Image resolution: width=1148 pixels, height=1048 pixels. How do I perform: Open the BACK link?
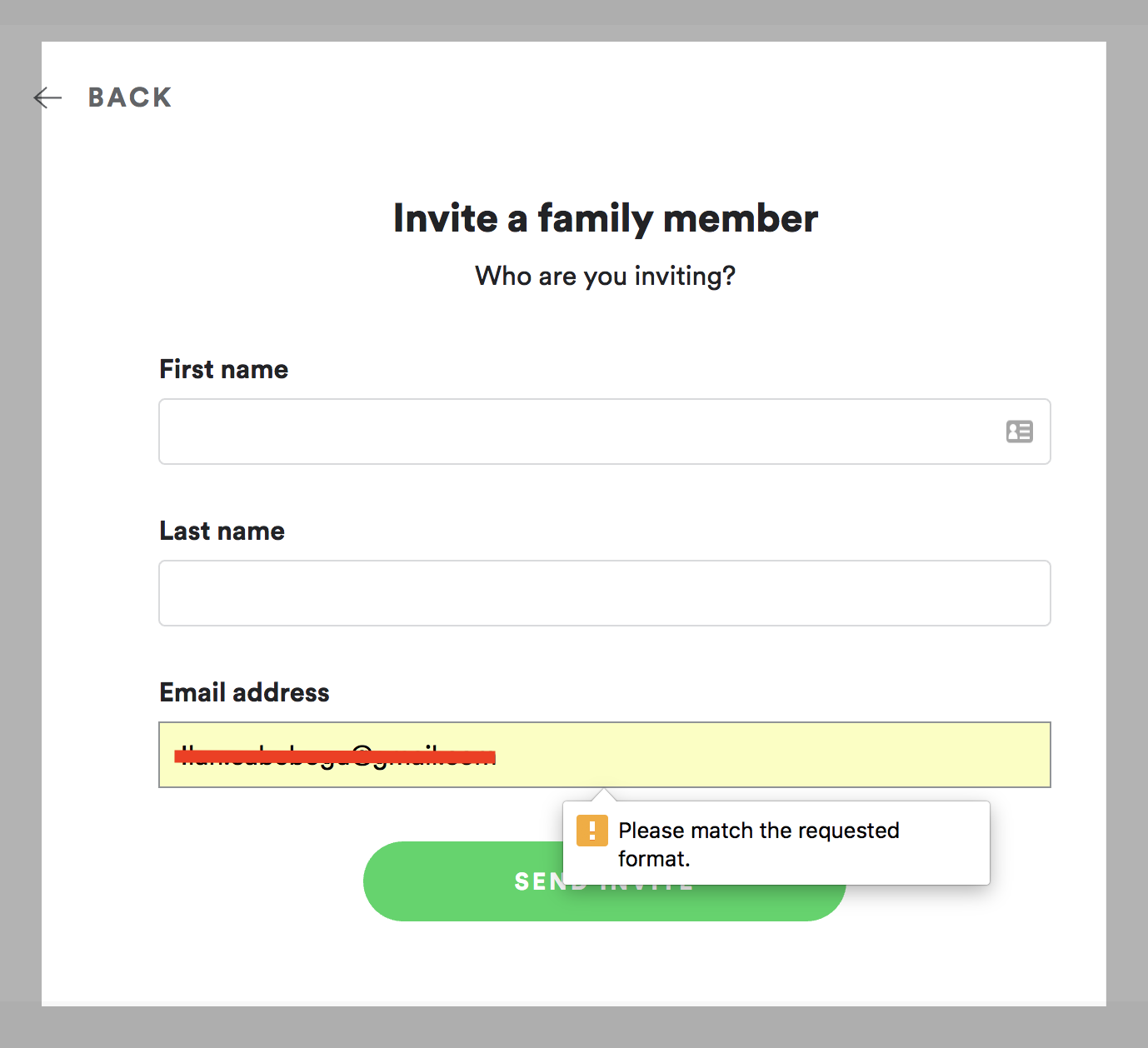pyautogui.click(x=129, y=97)
